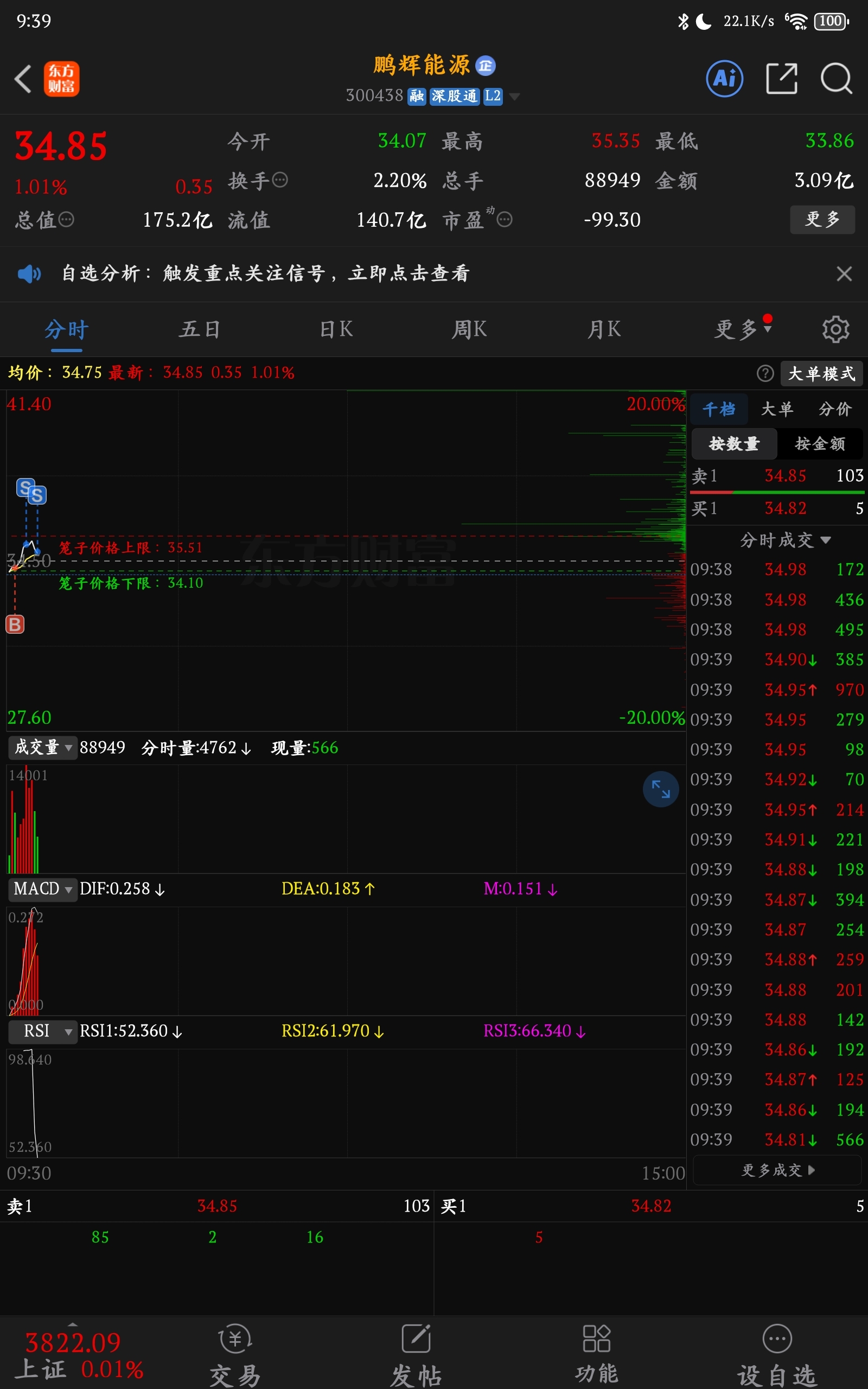Tap the question mark help icon
868x1389 pixels.
click(765, 374)
